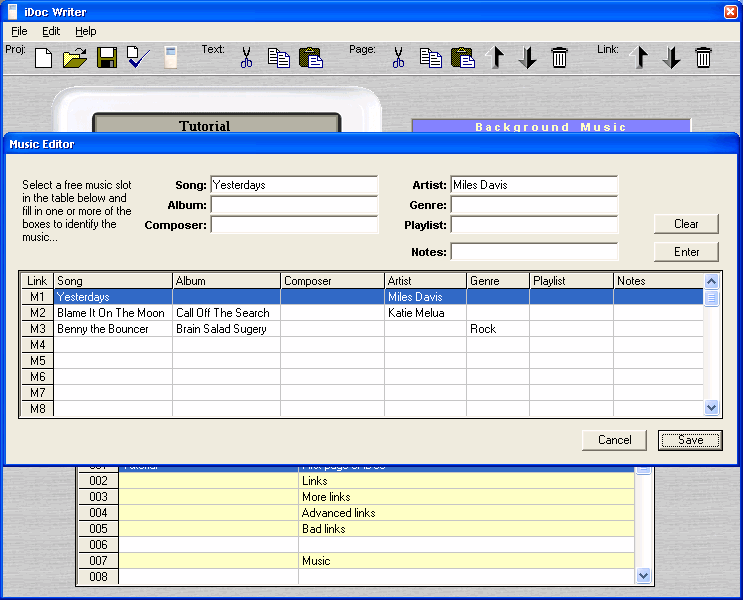Screen dimensions: 743x600
Task: Click the Genre text box
Action: pos(533,205)
